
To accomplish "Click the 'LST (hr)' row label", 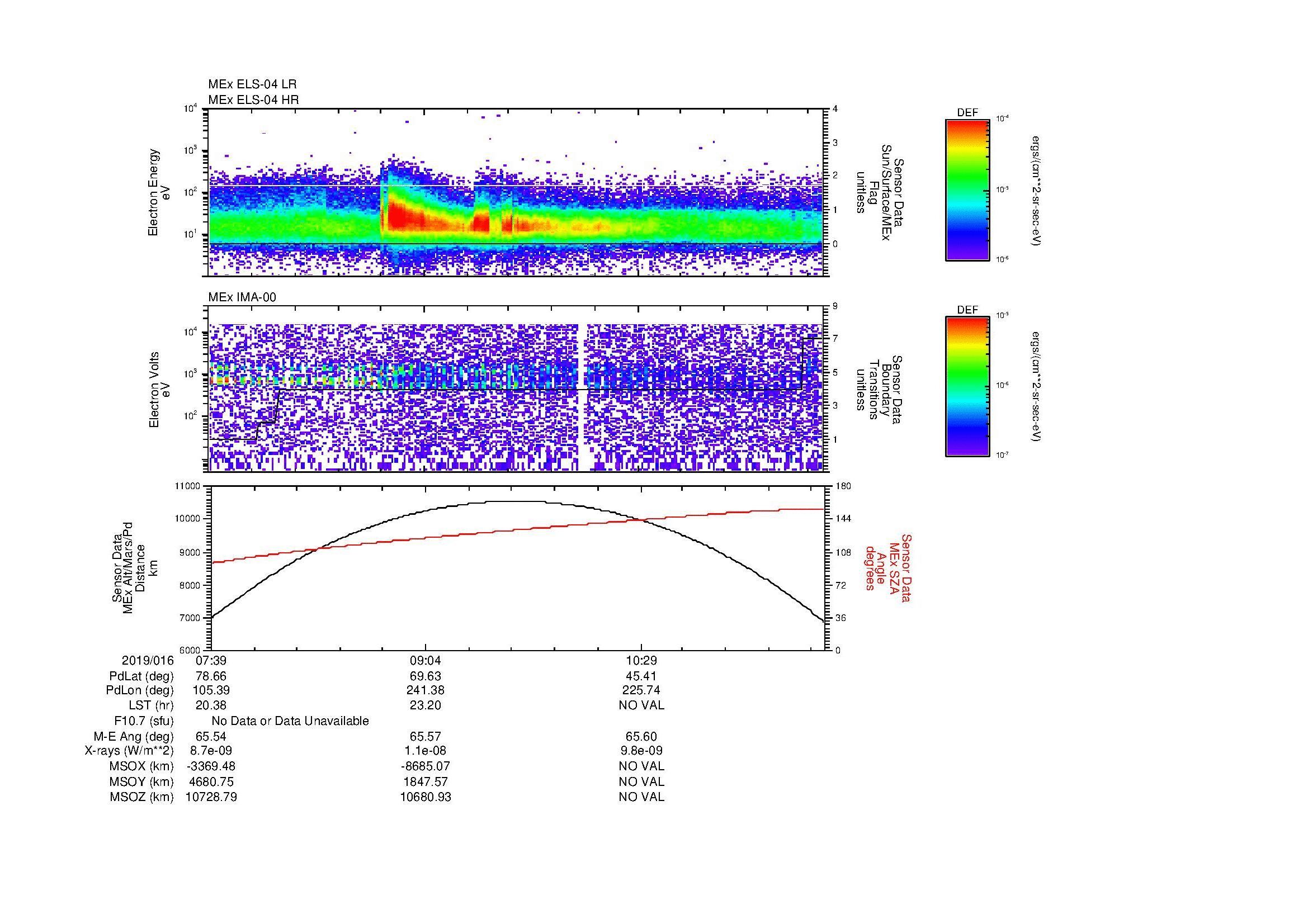I will [x=151, y=705].
